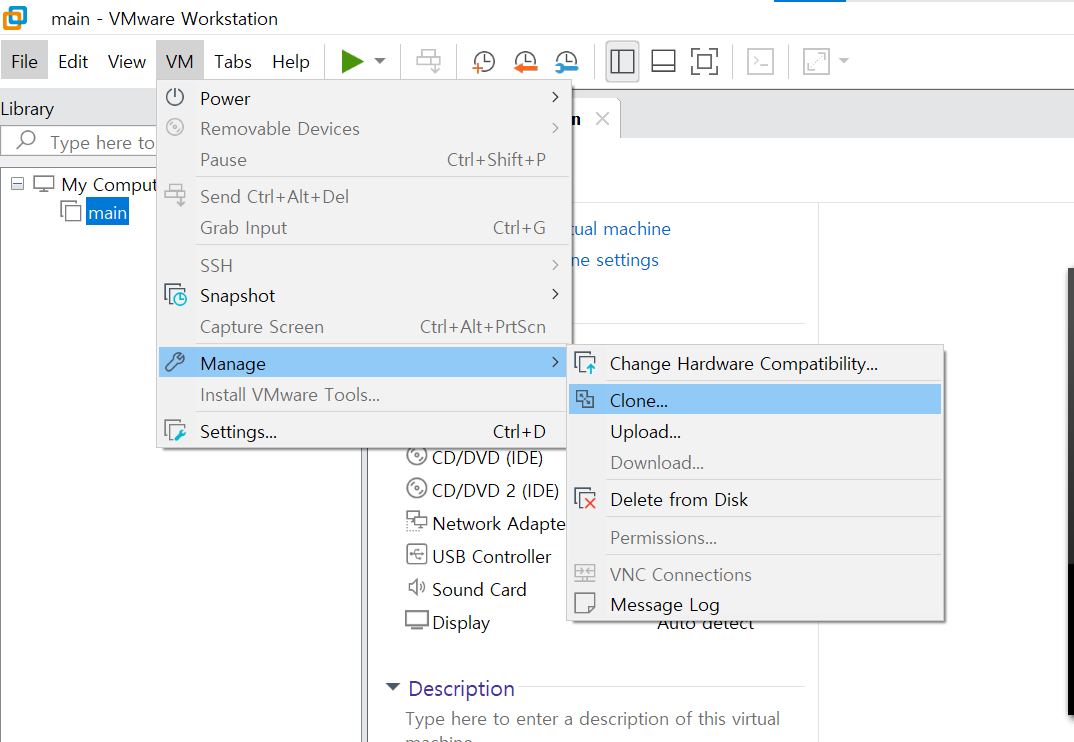
Task: Open the Edit menu
Action: [x=73, y=62]
